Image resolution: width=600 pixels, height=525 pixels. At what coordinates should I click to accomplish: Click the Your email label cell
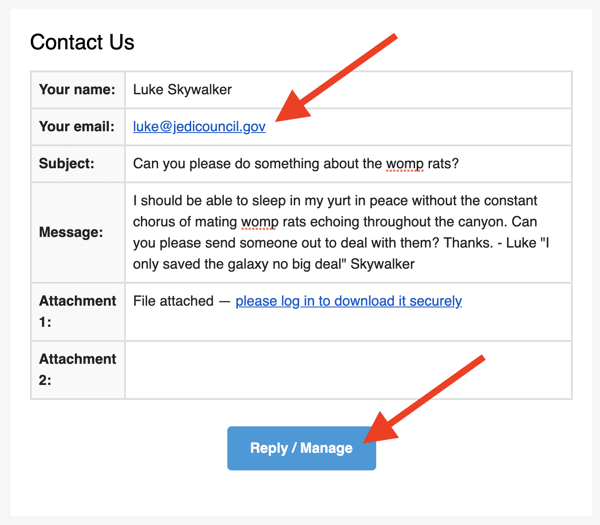click(x=78, y=127)
